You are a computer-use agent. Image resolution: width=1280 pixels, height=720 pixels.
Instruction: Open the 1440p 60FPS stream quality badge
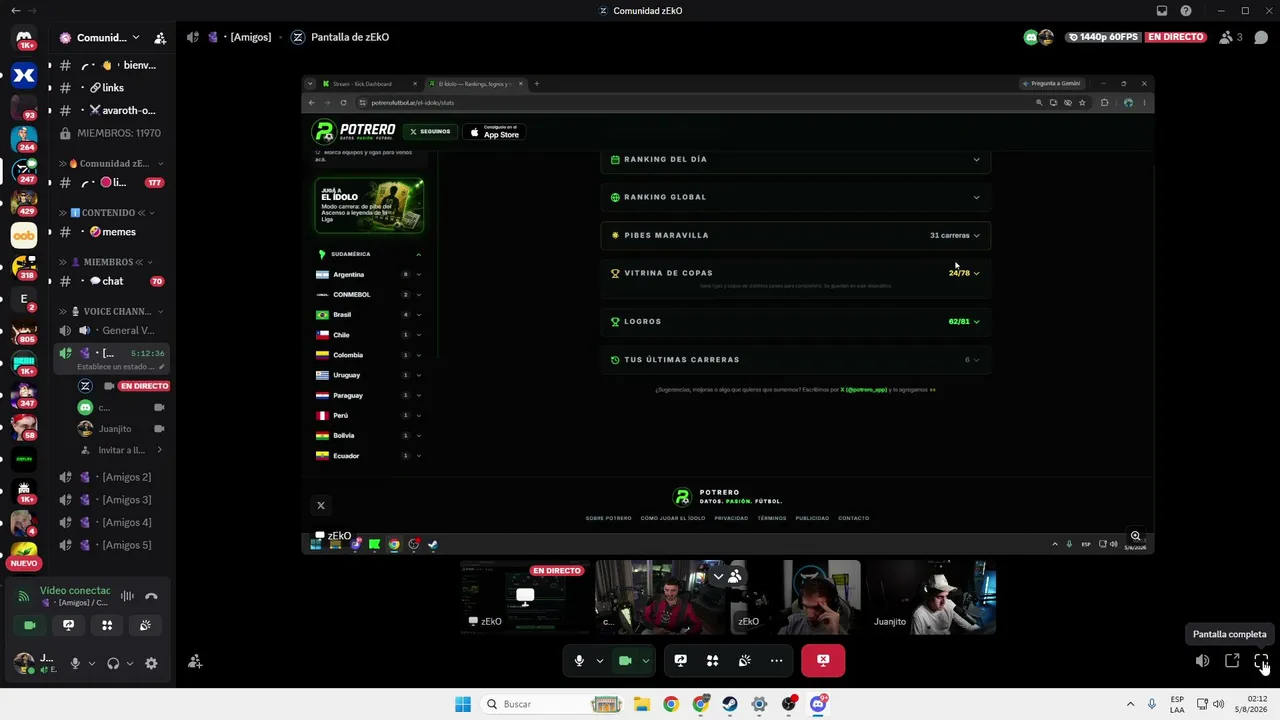click(1102, 37)
